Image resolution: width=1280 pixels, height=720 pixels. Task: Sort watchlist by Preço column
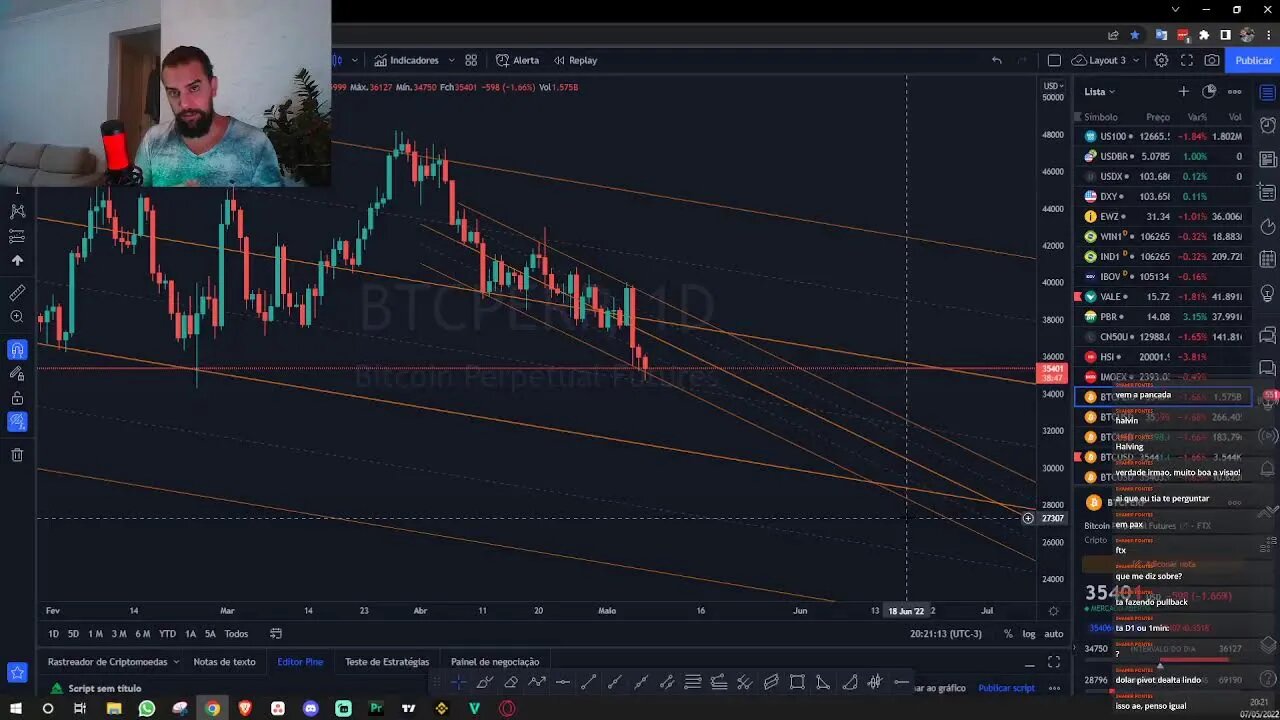[x=1157, y=117]
